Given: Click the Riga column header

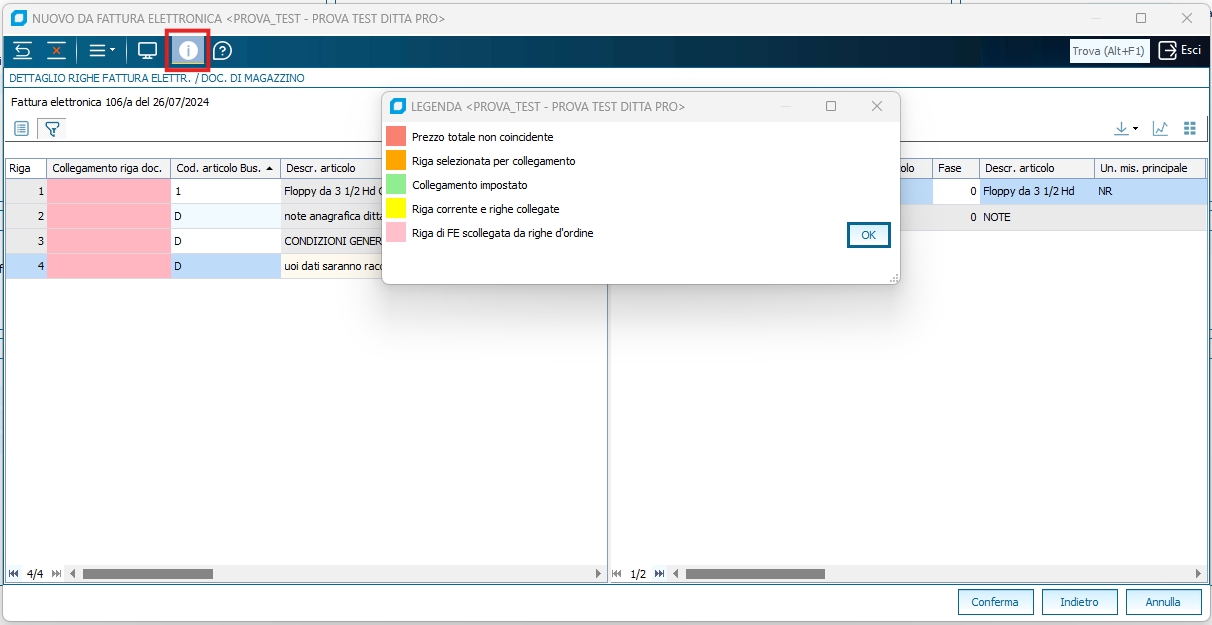Looking at the screenshot, I should (x=26, y=168).
